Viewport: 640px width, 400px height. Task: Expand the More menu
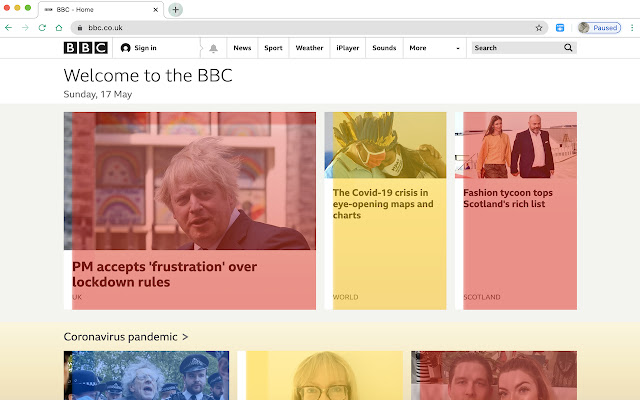point(435,48)
